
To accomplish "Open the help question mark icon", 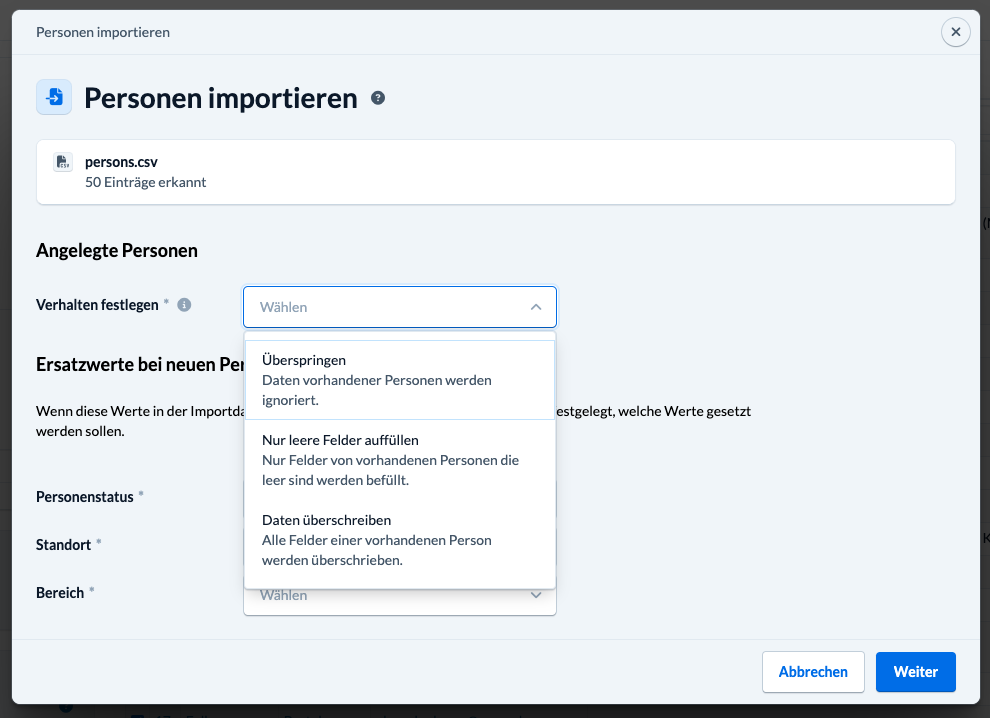I will coord(378,98).
